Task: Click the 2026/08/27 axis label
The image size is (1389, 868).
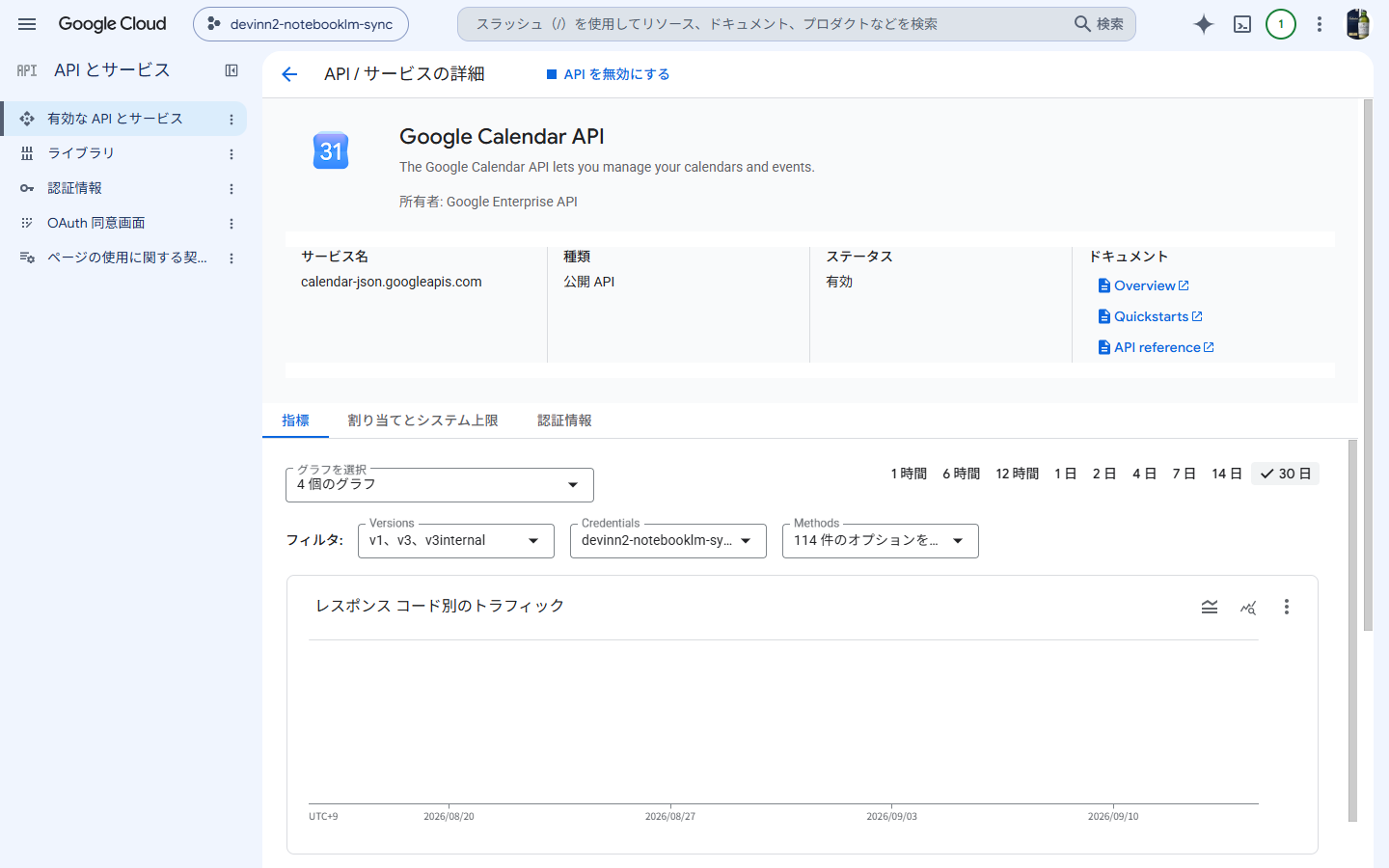Action: pyautogui.click(x=670, y=816)
